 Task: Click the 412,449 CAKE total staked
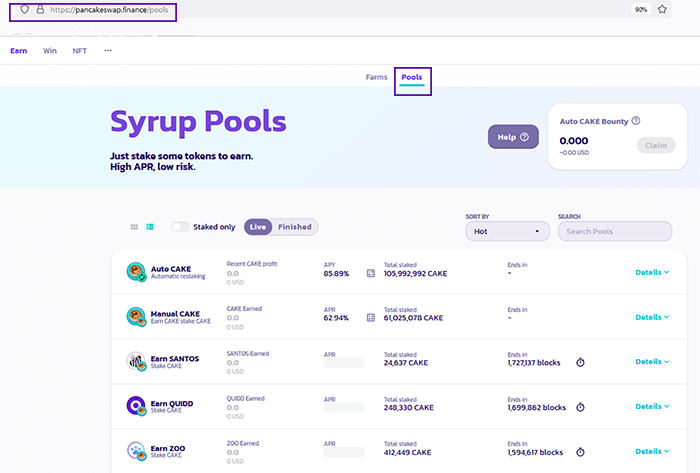tap(408, 452)
